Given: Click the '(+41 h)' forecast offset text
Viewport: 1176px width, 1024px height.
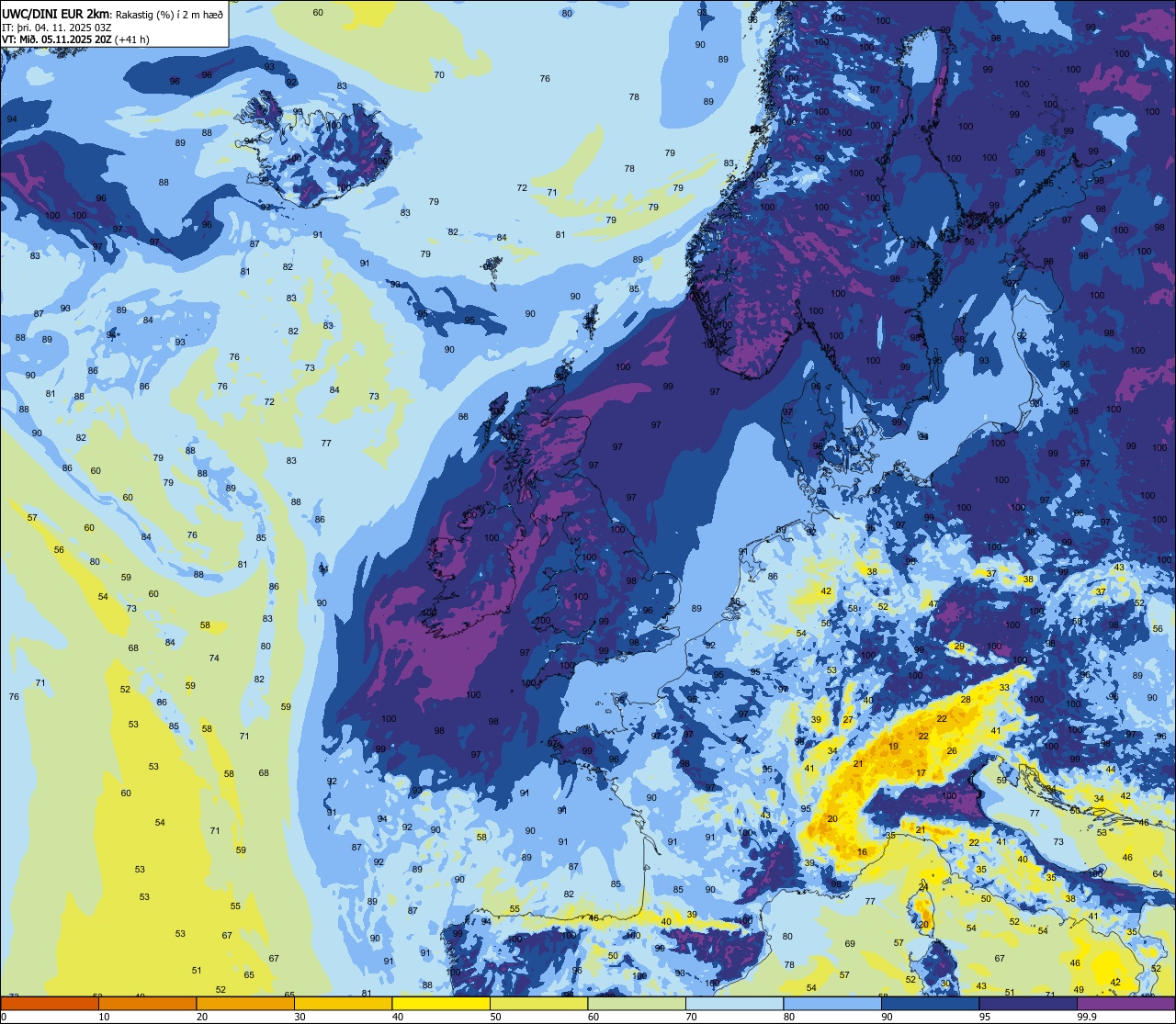Looking at the screenshot, I should [x=132, y=39].
